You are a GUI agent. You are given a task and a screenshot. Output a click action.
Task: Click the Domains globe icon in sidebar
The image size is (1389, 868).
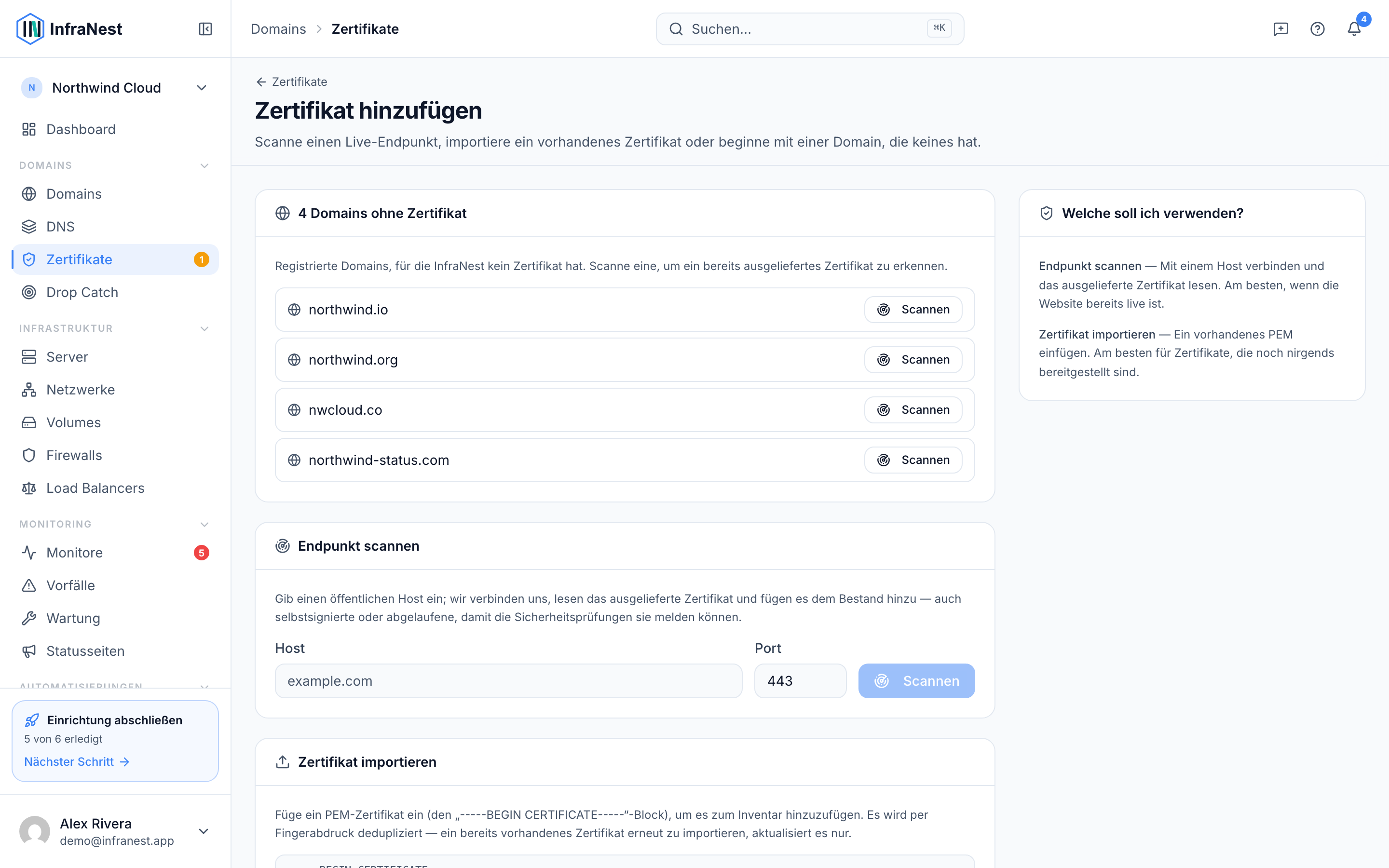29,194
